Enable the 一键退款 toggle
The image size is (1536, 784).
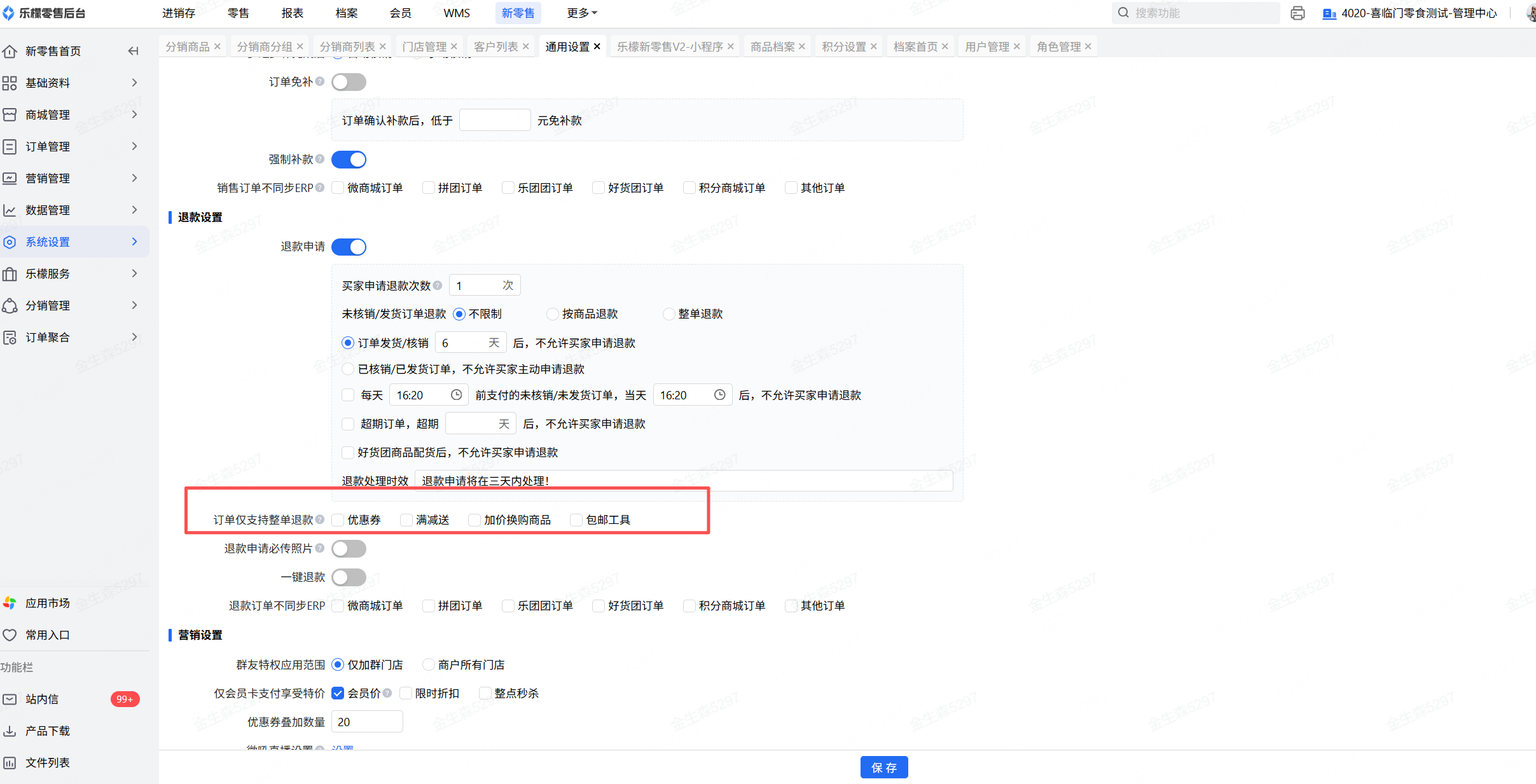tap(349, 577)
